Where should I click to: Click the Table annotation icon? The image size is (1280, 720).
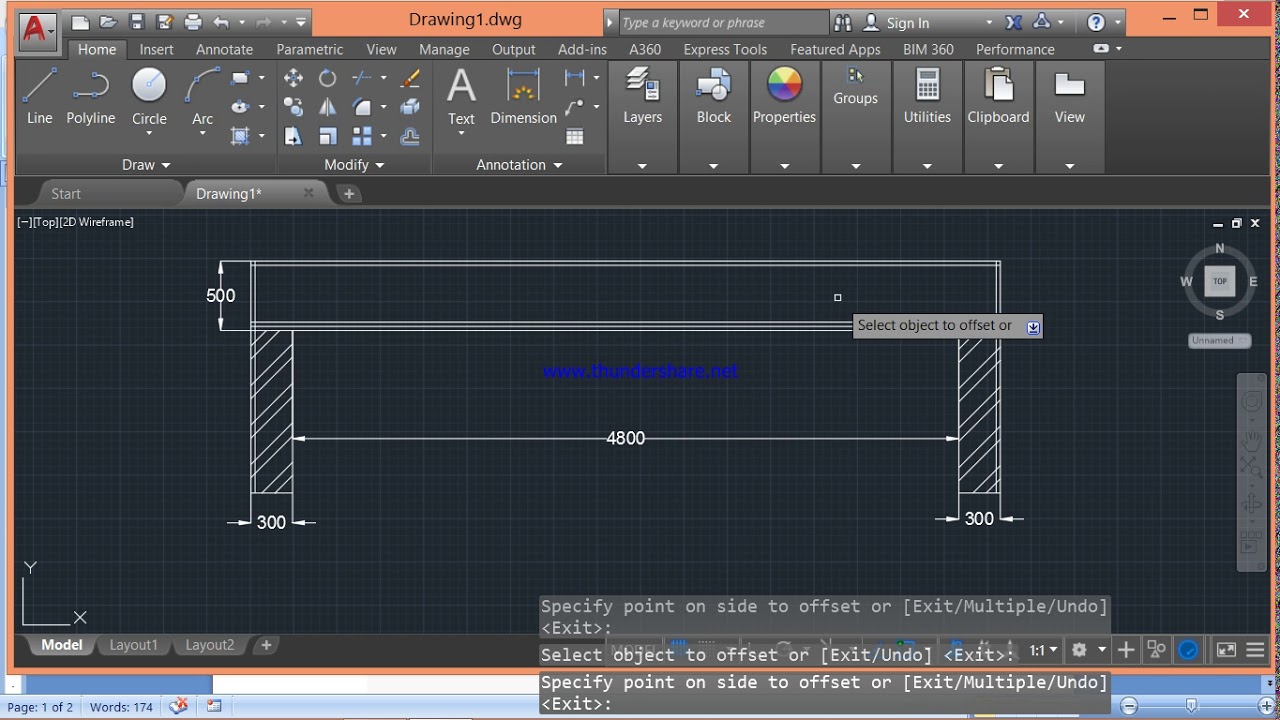tap(574, 136)
